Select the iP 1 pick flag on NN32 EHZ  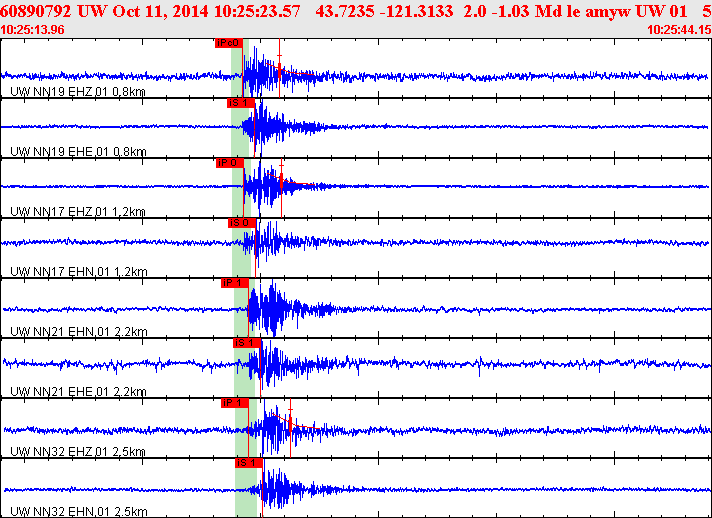[235, 403]
